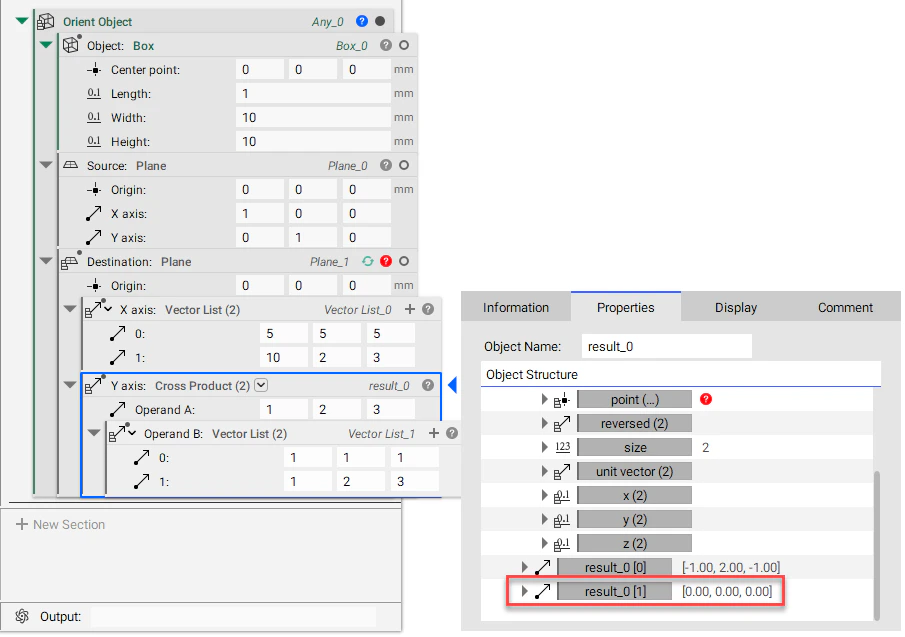Open help for Plane_0
The width and height of the screenshot is (905, 637).
(386, 166)
